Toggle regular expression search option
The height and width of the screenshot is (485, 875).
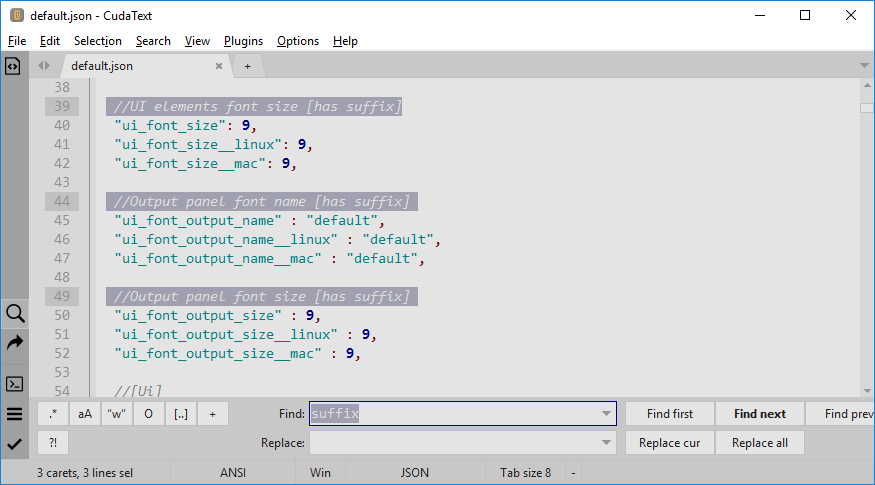coord(53,414)
